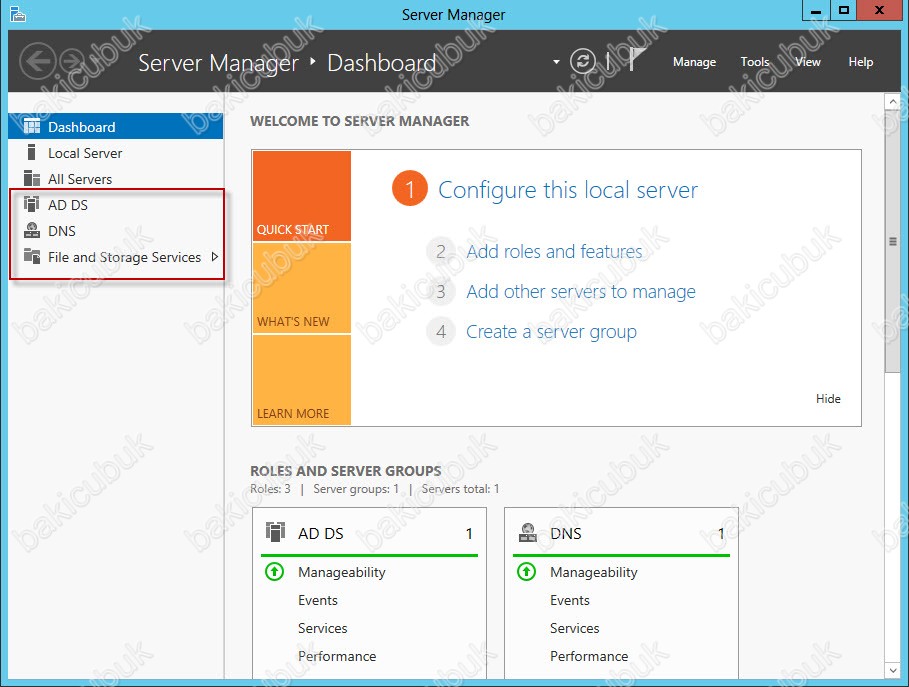Open AD DS in the sidebar

click(116, 205)
